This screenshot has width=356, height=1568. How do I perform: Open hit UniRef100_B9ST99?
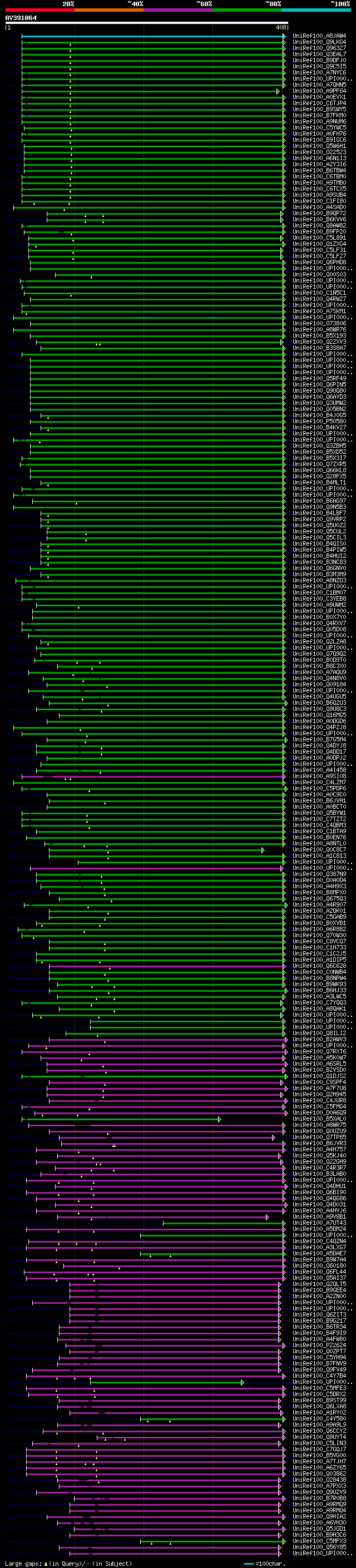[x=319, y=1401]
